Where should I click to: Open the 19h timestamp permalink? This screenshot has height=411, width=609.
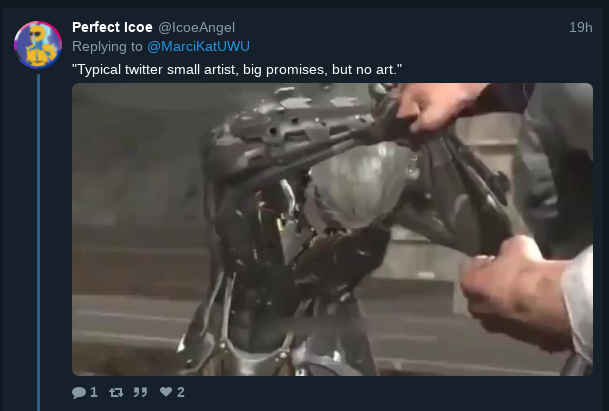pos(581,28)
